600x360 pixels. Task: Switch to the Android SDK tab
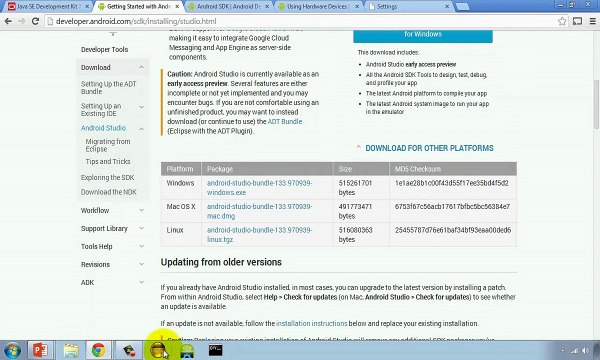point(229,7)
